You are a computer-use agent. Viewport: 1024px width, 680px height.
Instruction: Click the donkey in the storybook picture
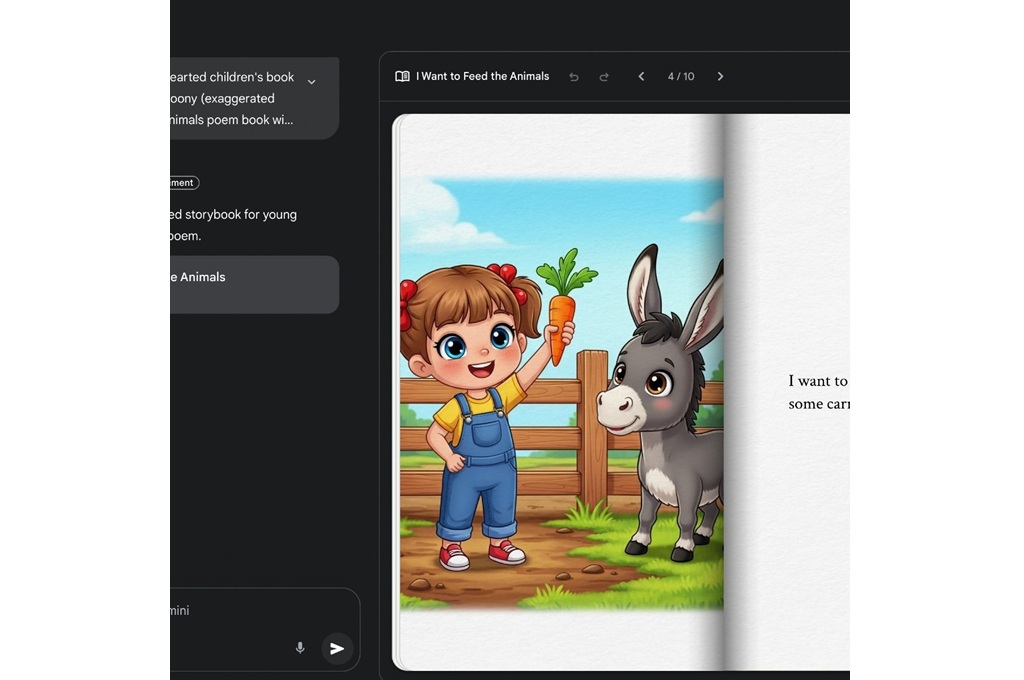(x=661, y=405)
